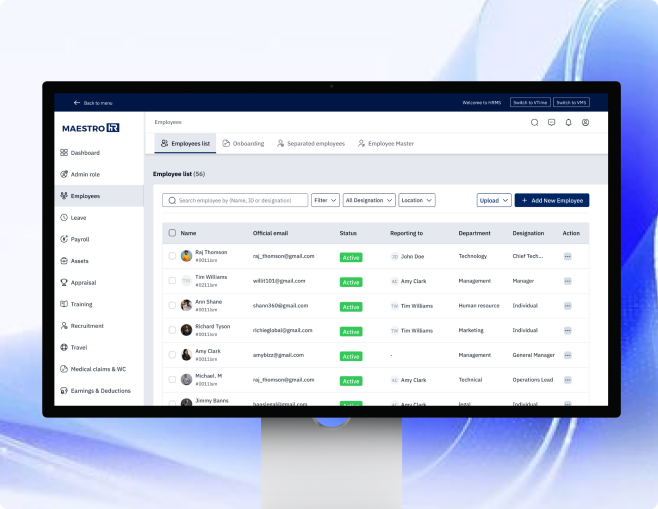Click the Add New Employee button
The image size is (658, 509).
(x=551, y=200)
